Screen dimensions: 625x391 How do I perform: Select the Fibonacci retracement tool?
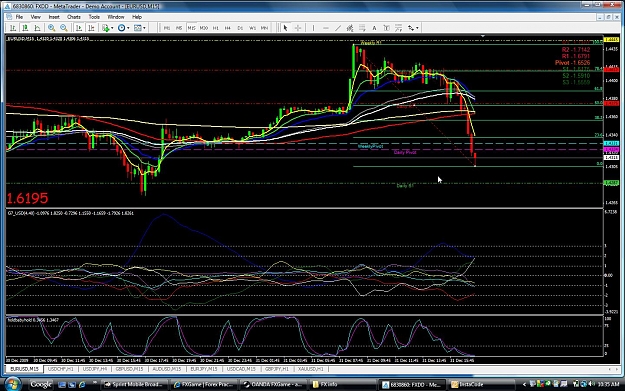(x=362, y=28)
